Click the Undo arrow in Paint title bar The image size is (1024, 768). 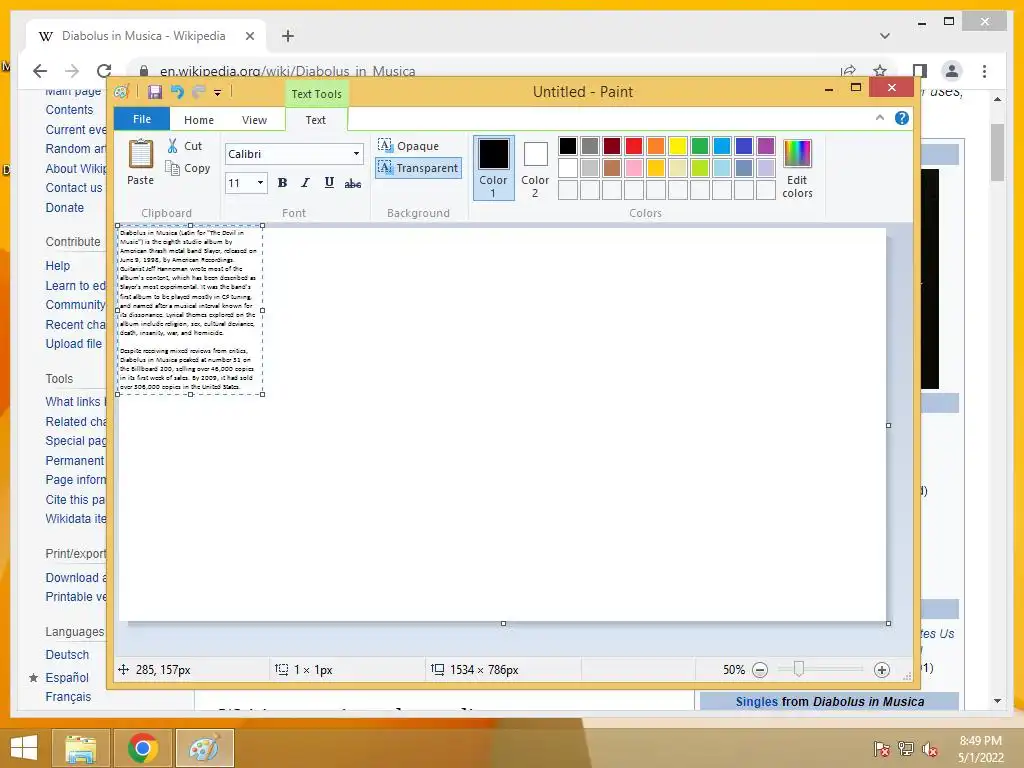click(x=177, y=92)
